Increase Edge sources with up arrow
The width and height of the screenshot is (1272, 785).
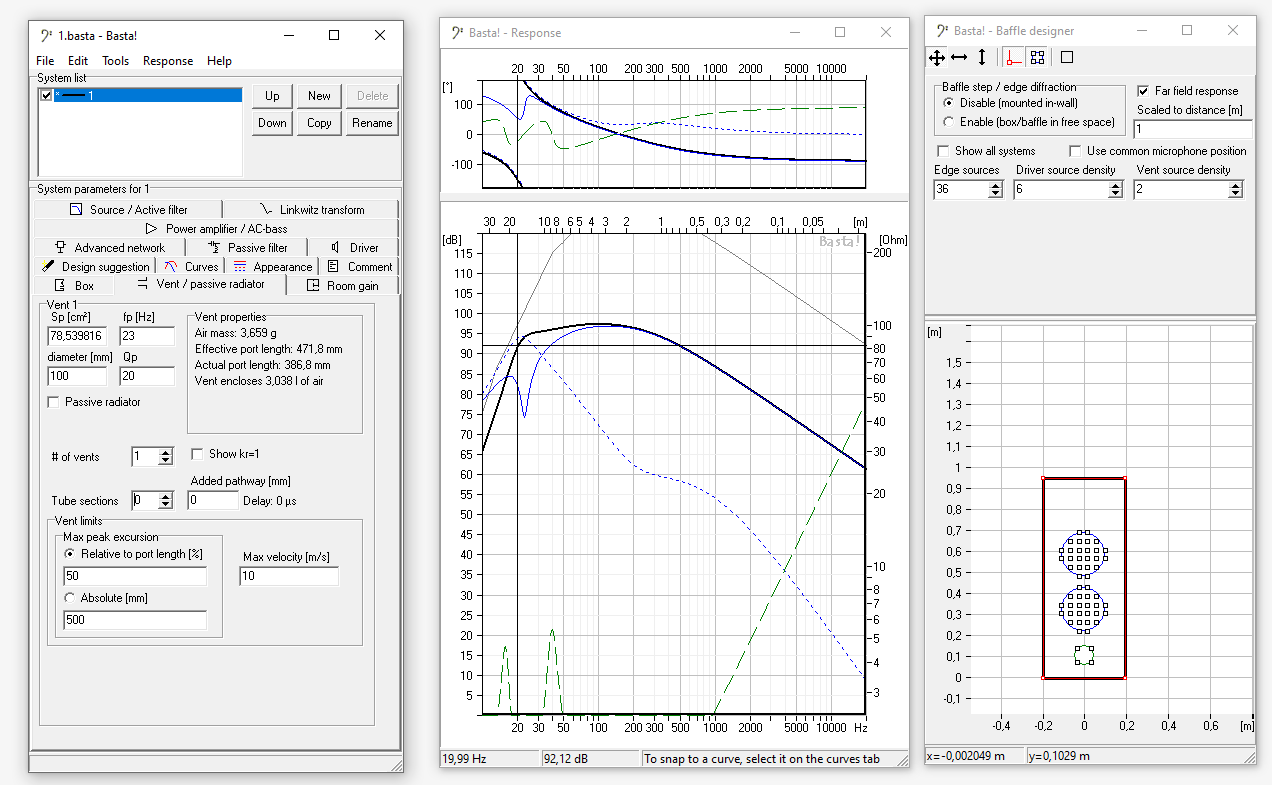point(995,185)
